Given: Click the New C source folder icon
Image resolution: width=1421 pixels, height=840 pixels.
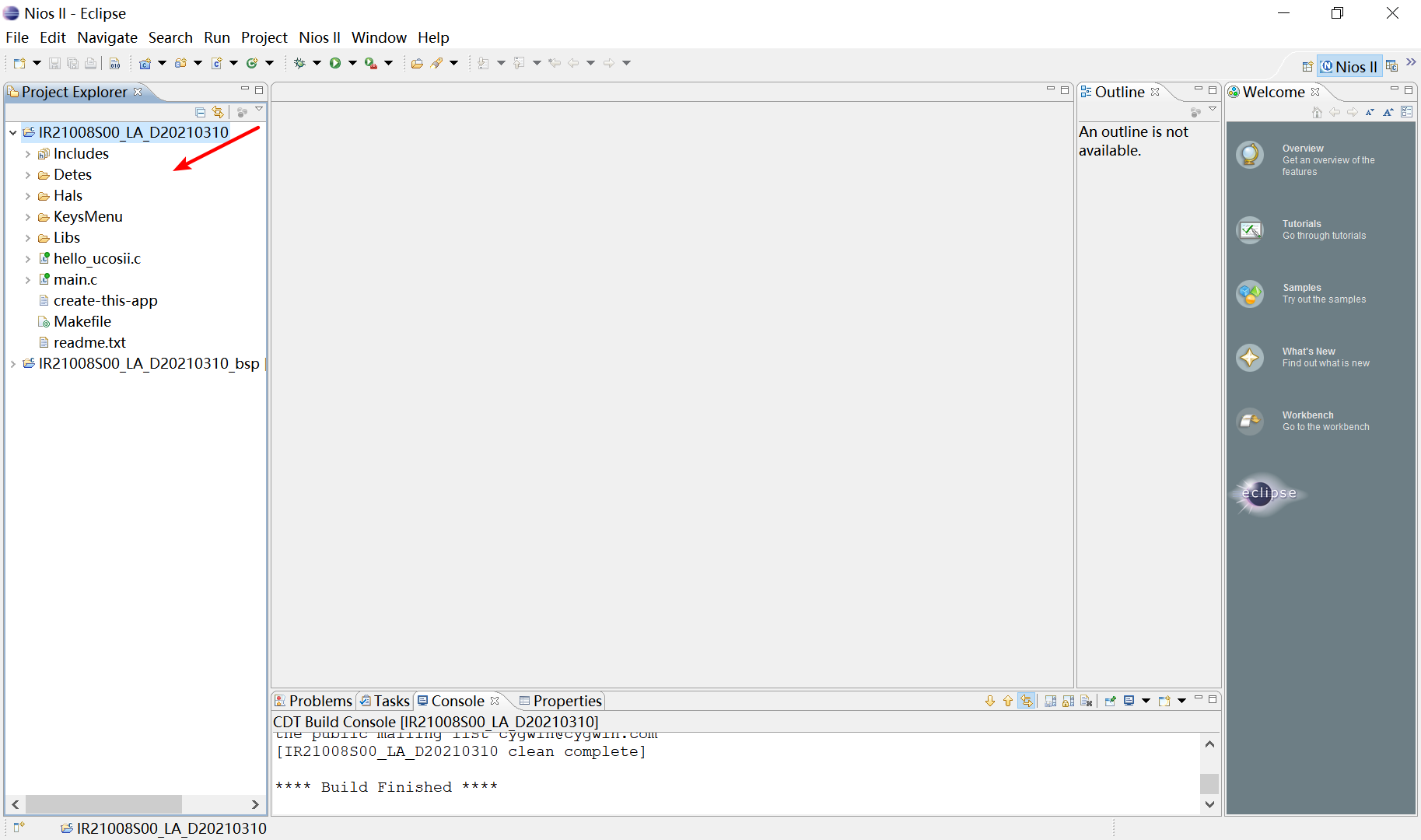Looking at the screenshot, I should tap(180, 63).
